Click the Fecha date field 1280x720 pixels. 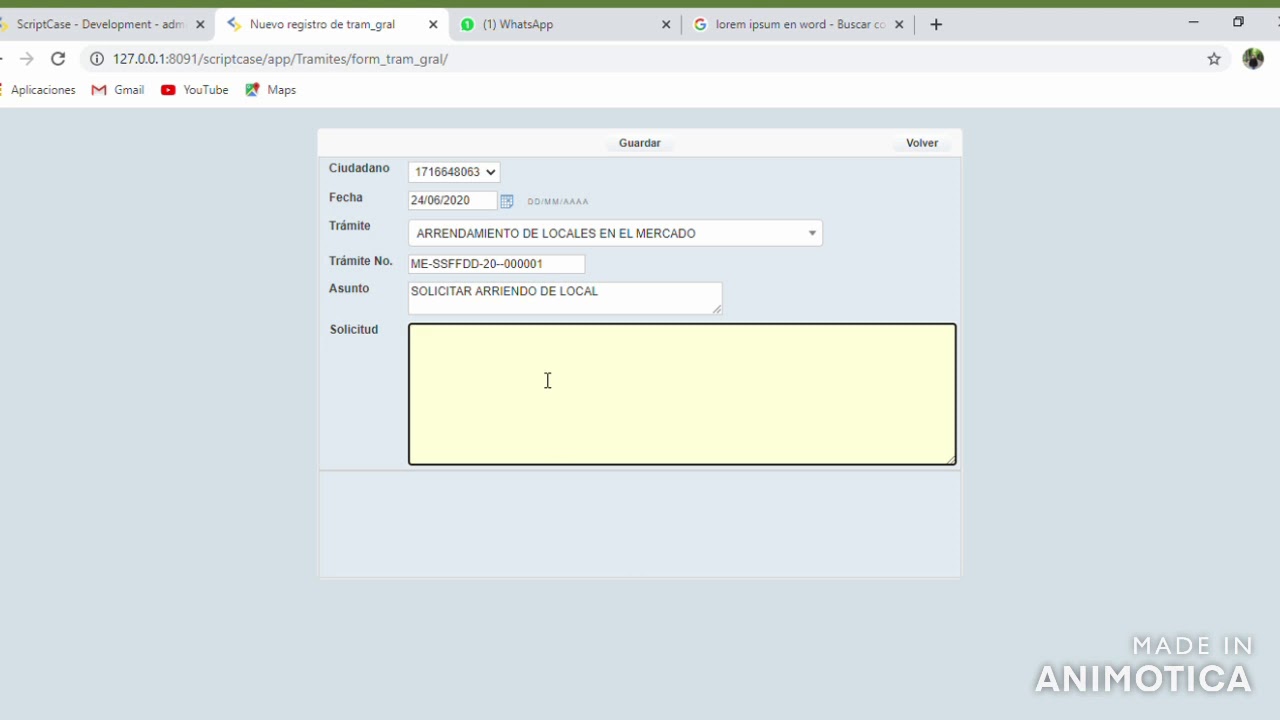(452, 200)
